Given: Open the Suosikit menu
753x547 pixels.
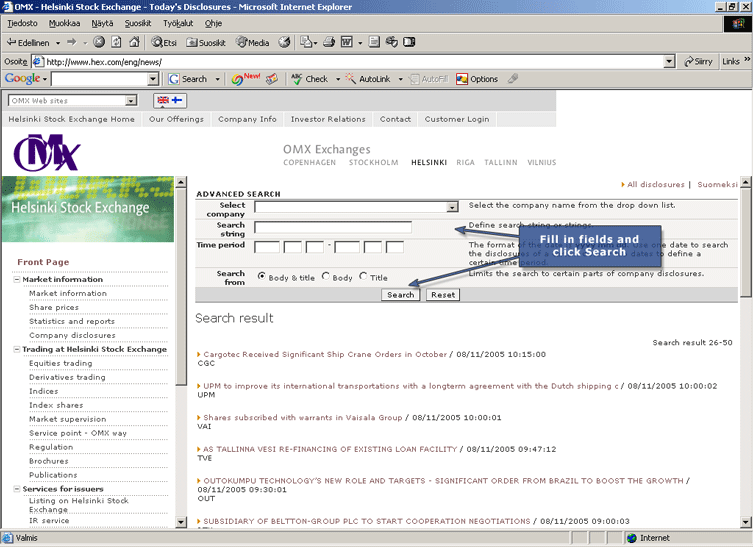Looking at the screenshot, I should 138,23.
